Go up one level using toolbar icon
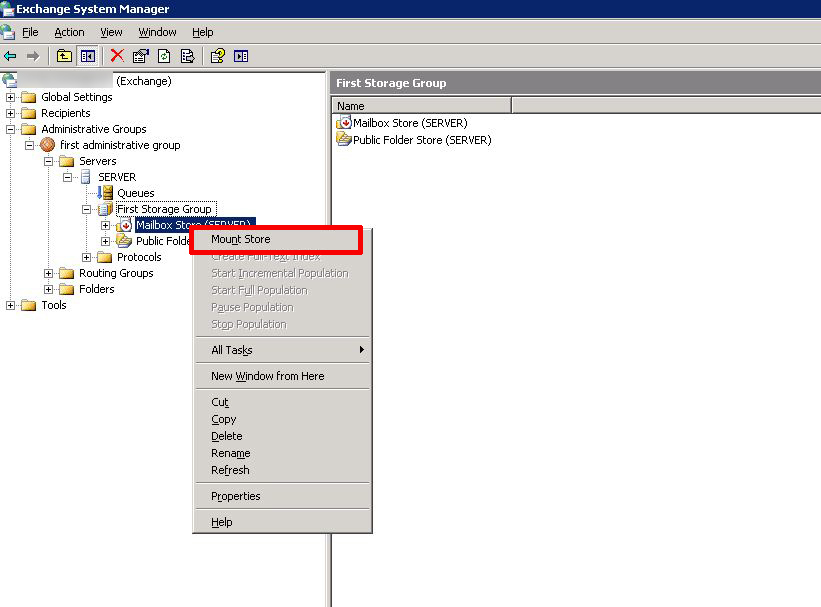The image size is (821, 607). pyautogui.click(x=64, y=56)
